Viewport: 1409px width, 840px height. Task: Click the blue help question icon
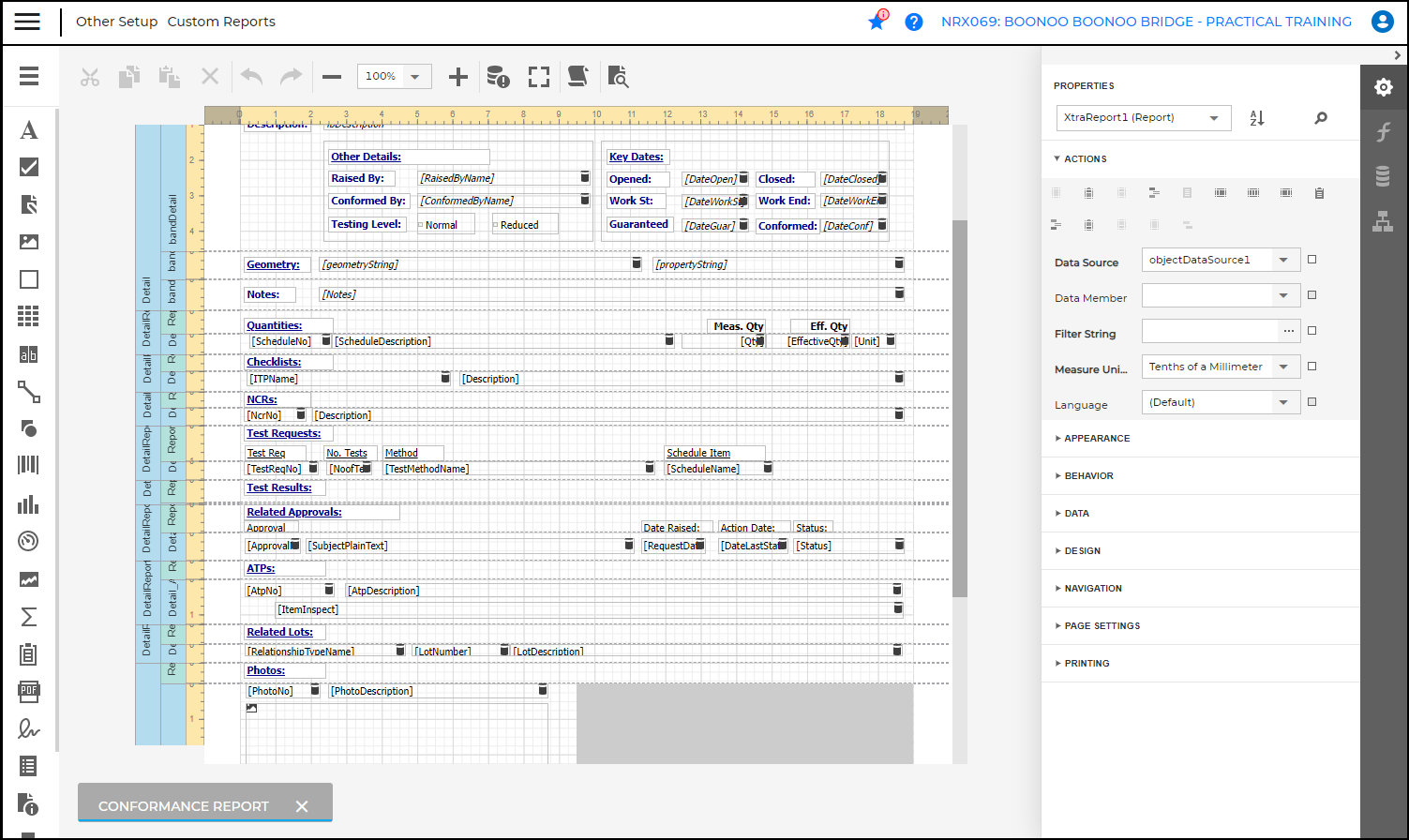[x=914, y=22]
